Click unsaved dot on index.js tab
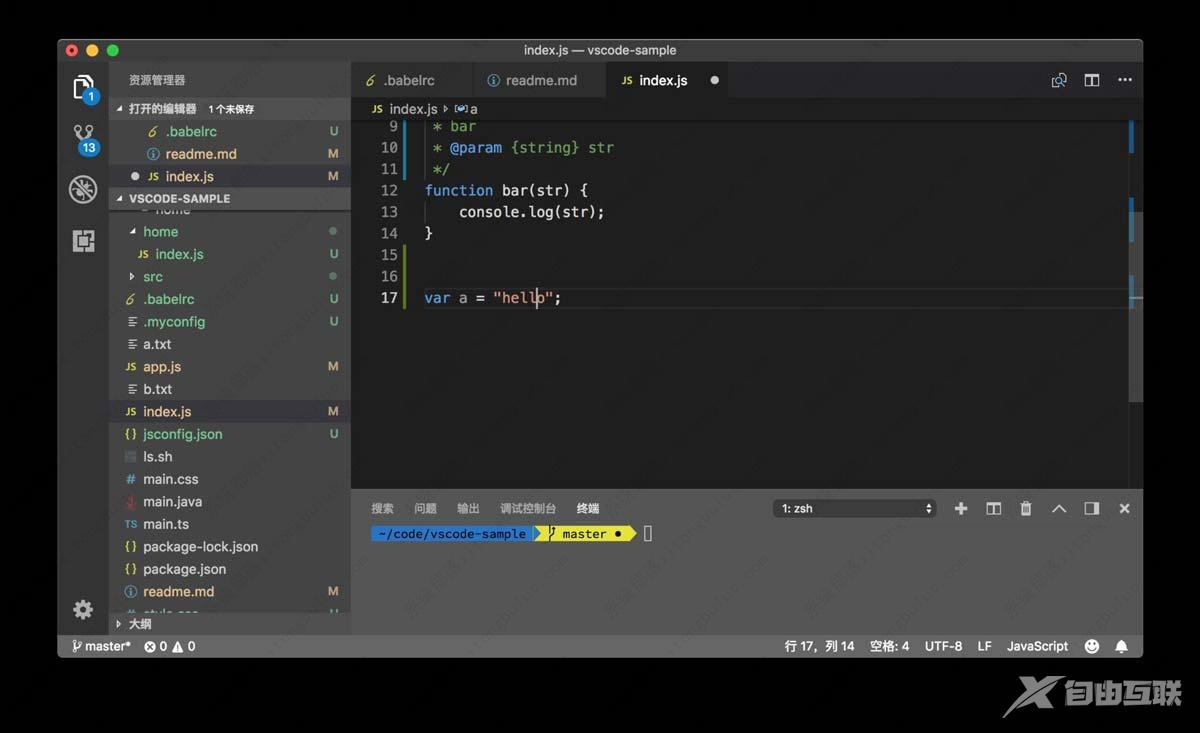The height and width of the screenshot is (733, 1200). [x=714, y=80]
